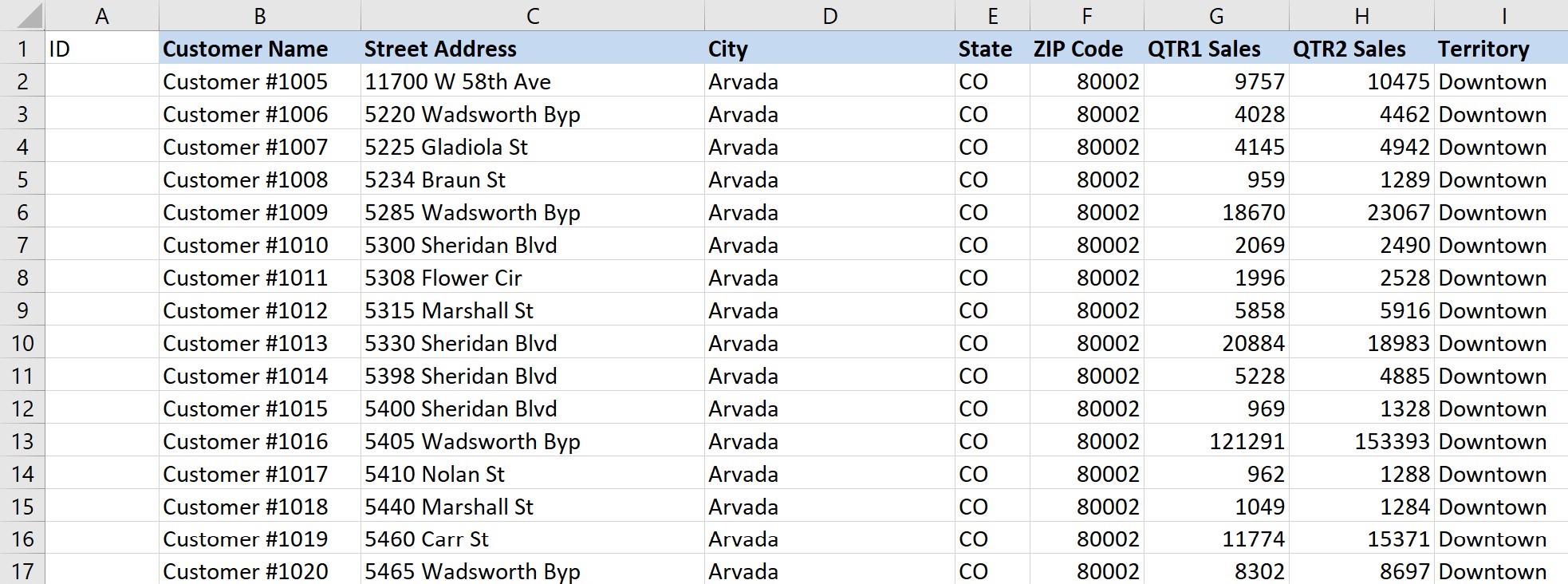Click the Customer Name header cell
This screenshot has height=584, width=1568.
pyautogui.click(x=259, y=49)
